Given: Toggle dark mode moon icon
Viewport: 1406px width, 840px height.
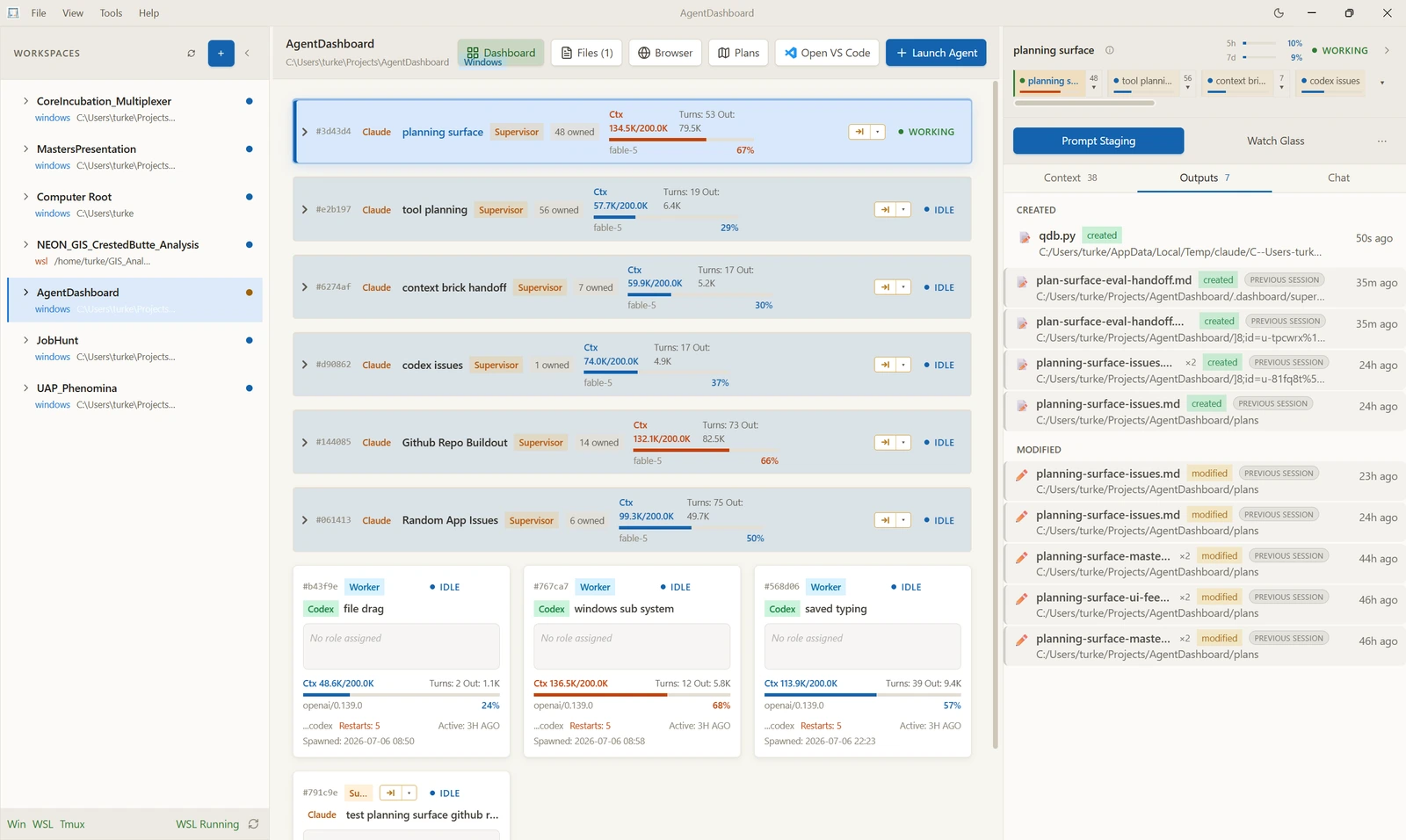Looking at the screenshot, I should click(1279, 13).
